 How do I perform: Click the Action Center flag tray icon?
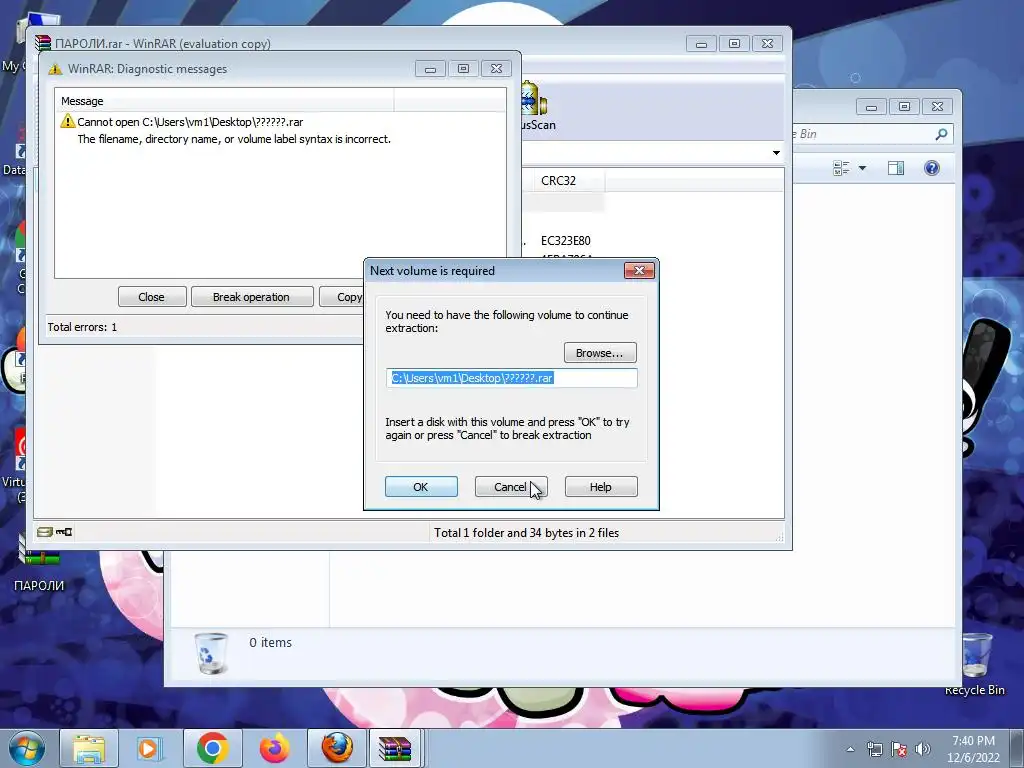pos(899,749)
